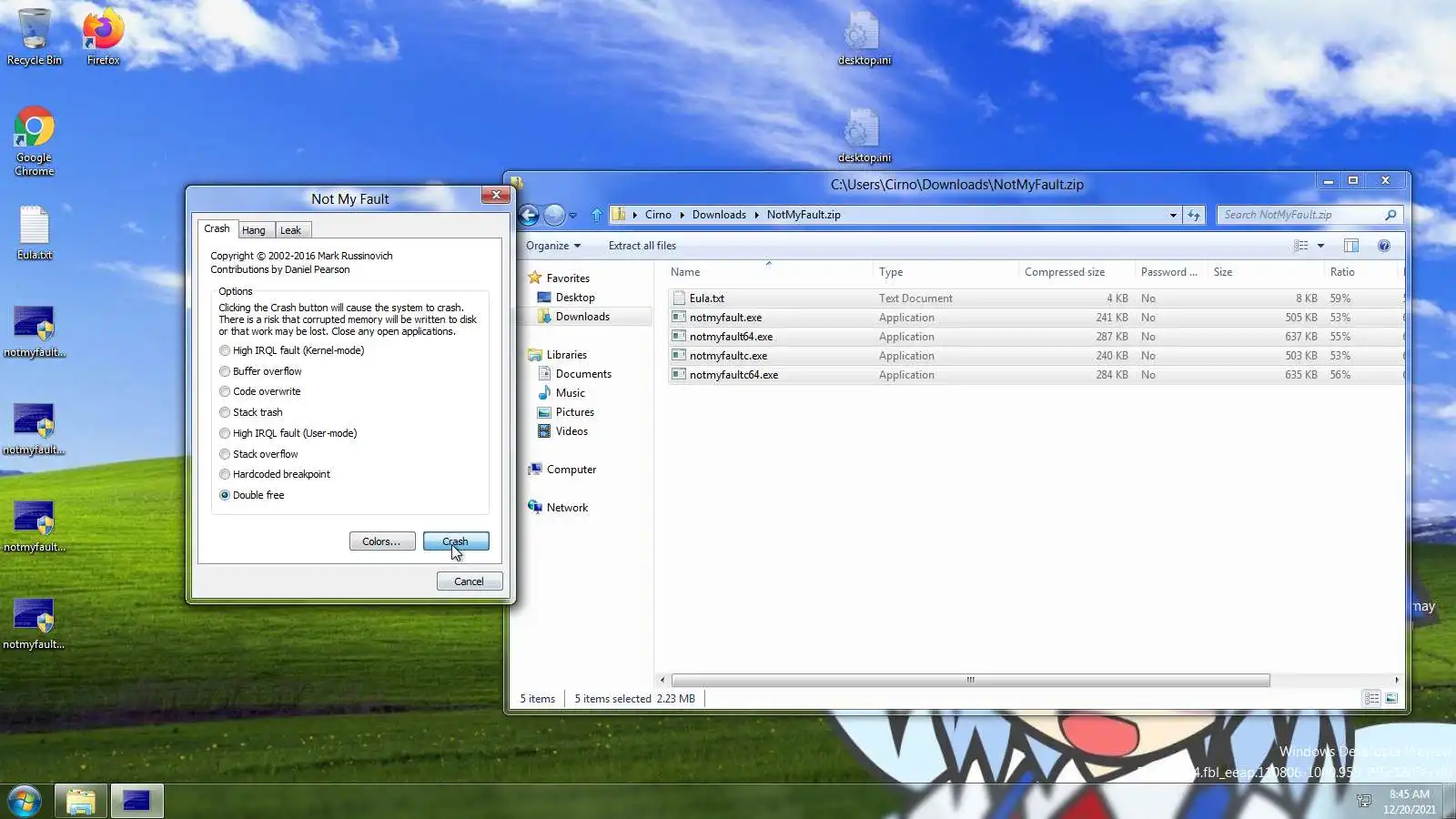1456x819 pixels.
Task: Open Explorer help with the question-mark icon
Action: 1384,246
